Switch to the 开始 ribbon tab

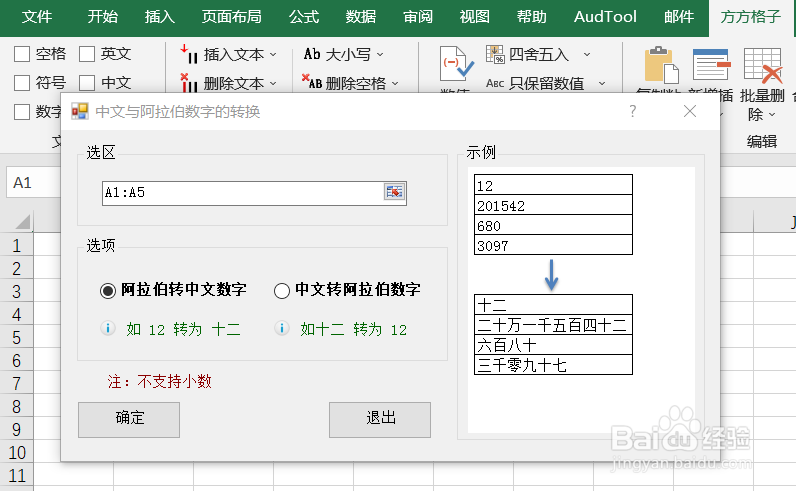point(102,17)
